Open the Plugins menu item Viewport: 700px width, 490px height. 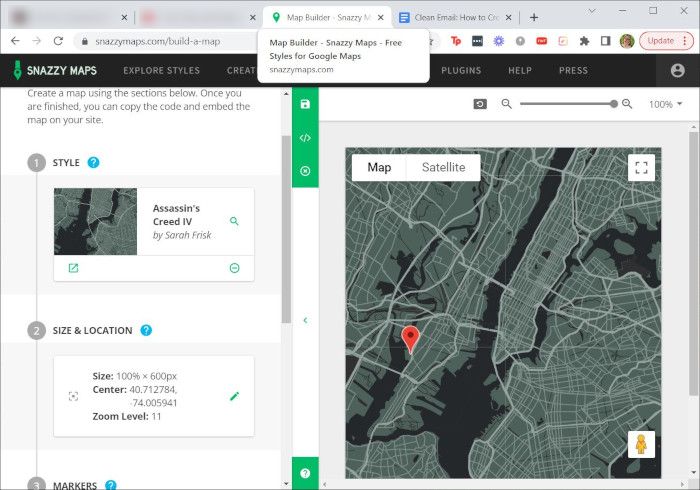point(461,71)
